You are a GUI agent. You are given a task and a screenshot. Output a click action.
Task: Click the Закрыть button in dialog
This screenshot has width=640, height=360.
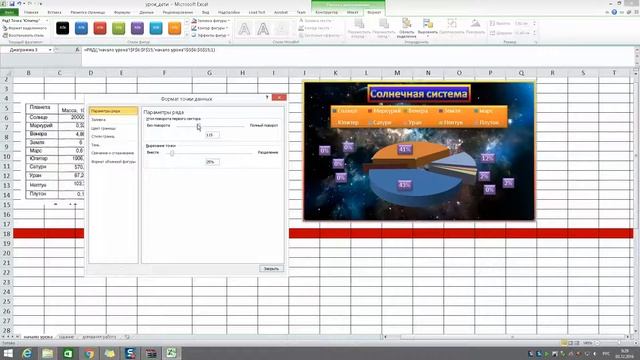(x=271, y=269)
